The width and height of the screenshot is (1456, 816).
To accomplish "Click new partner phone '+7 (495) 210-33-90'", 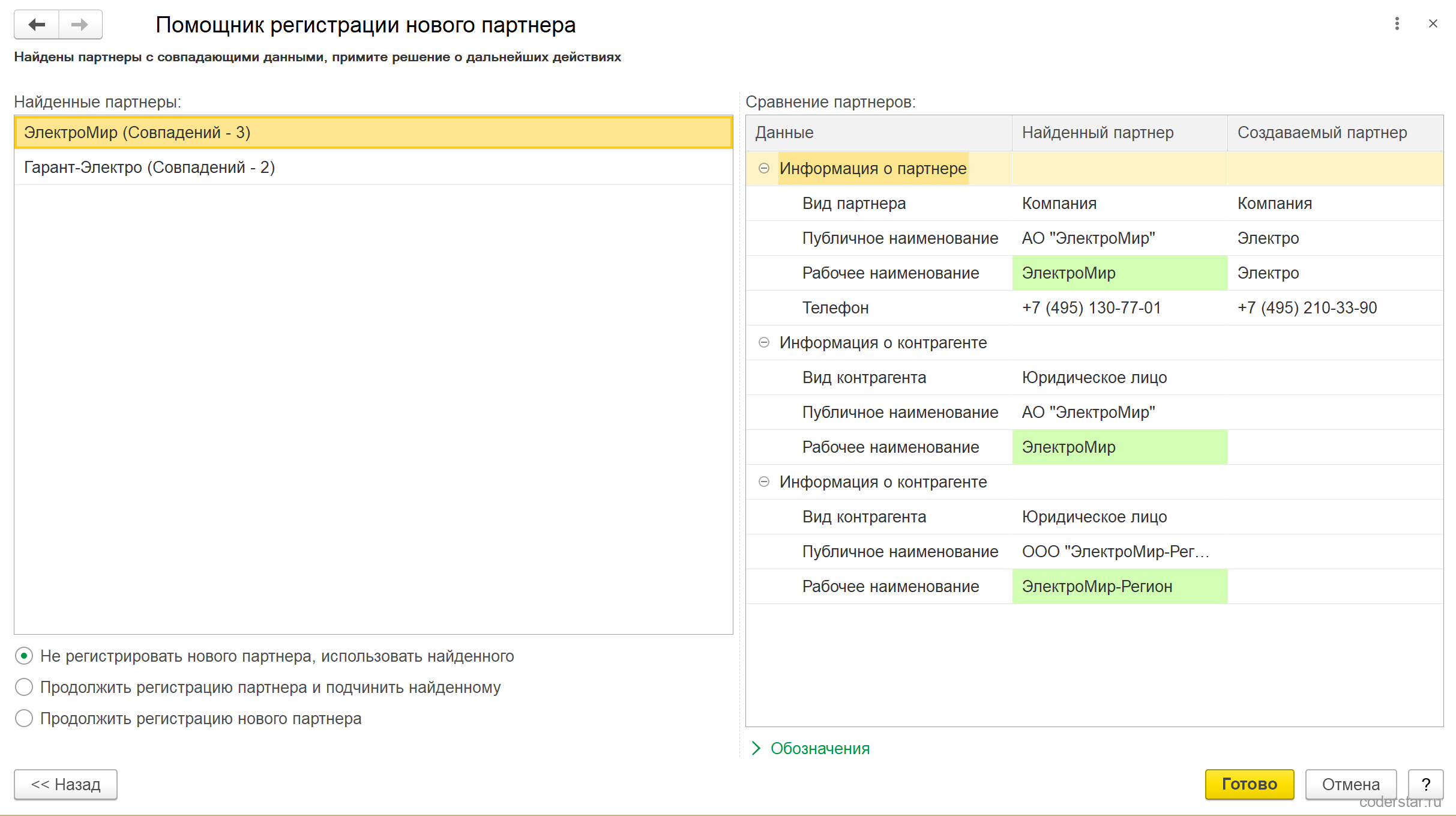I will coord(1307,307).
